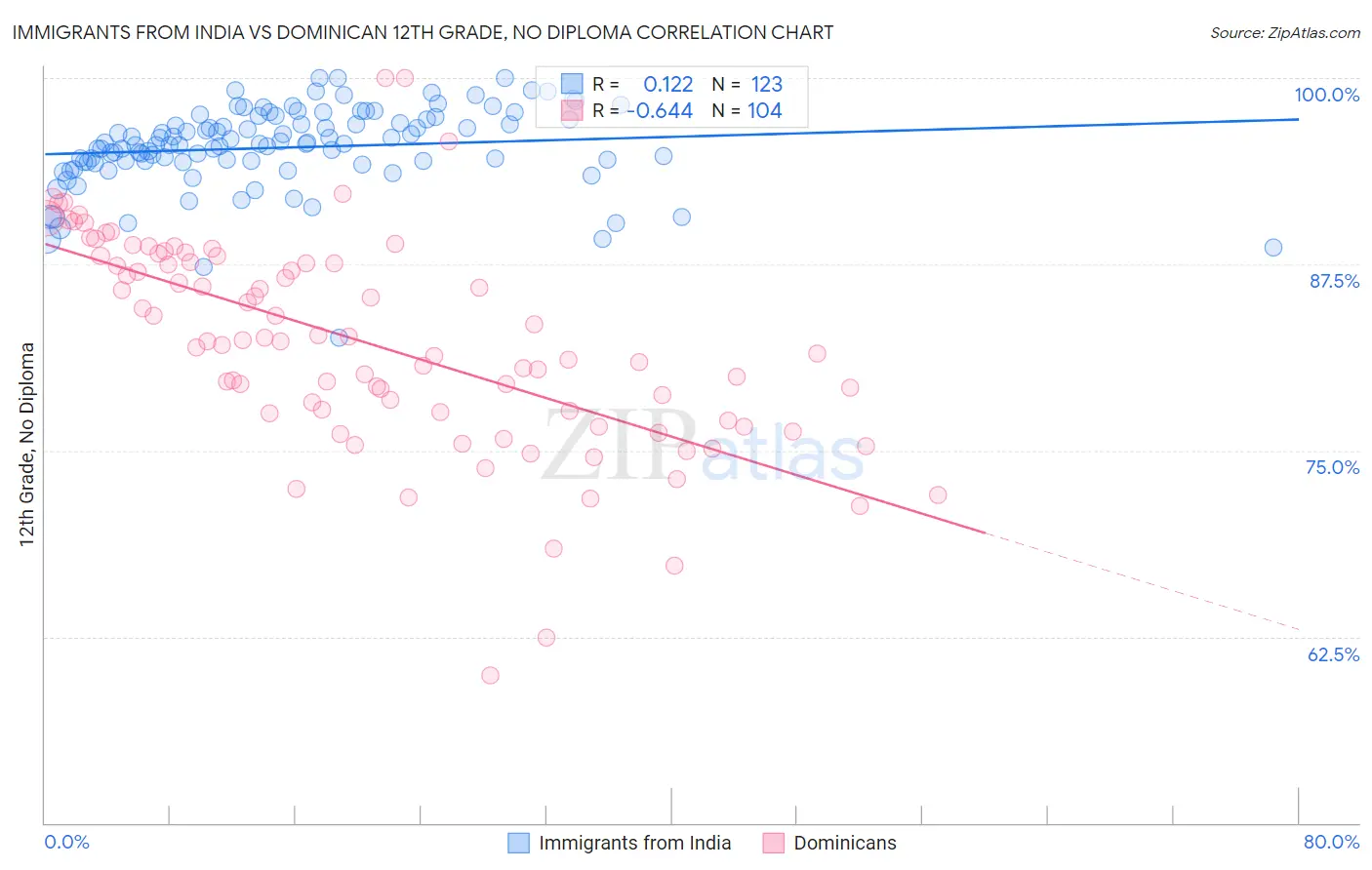Click the blue Immigrants from India legend swatch
This screenshot has width=1372, height=870.
[x=519, y=843]
